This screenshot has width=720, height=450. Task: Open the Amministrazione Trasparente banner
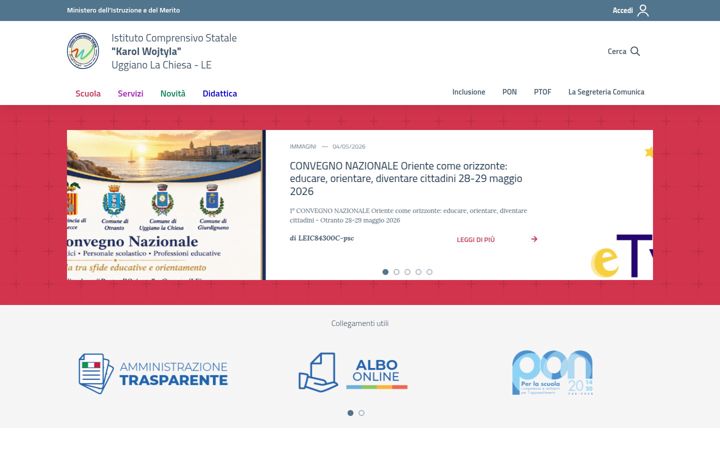coord(153,373)
